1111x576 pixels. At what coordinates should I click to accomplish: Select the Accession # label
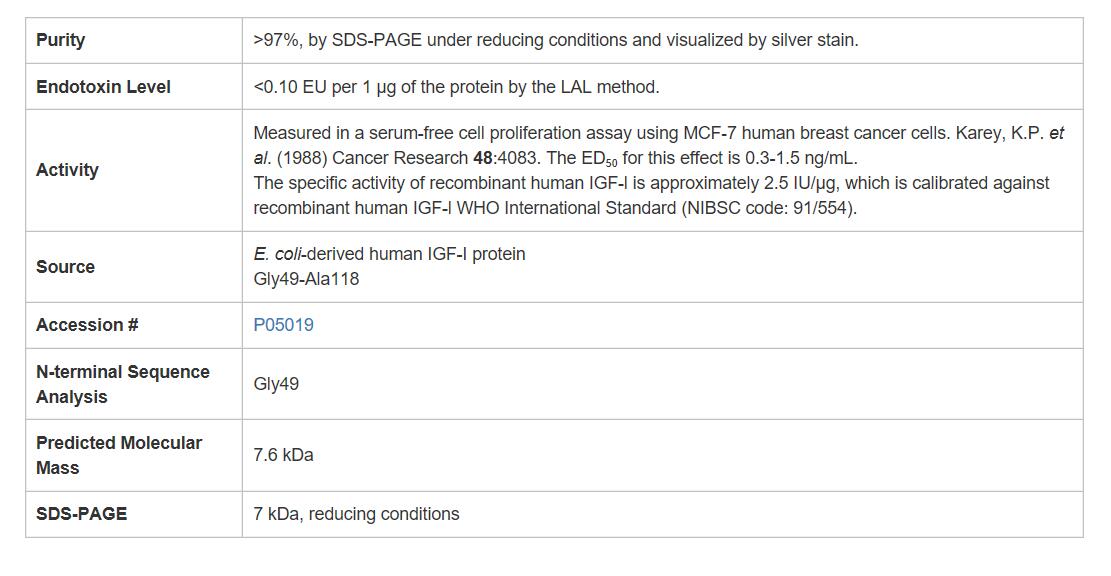(x=87, y=325)
